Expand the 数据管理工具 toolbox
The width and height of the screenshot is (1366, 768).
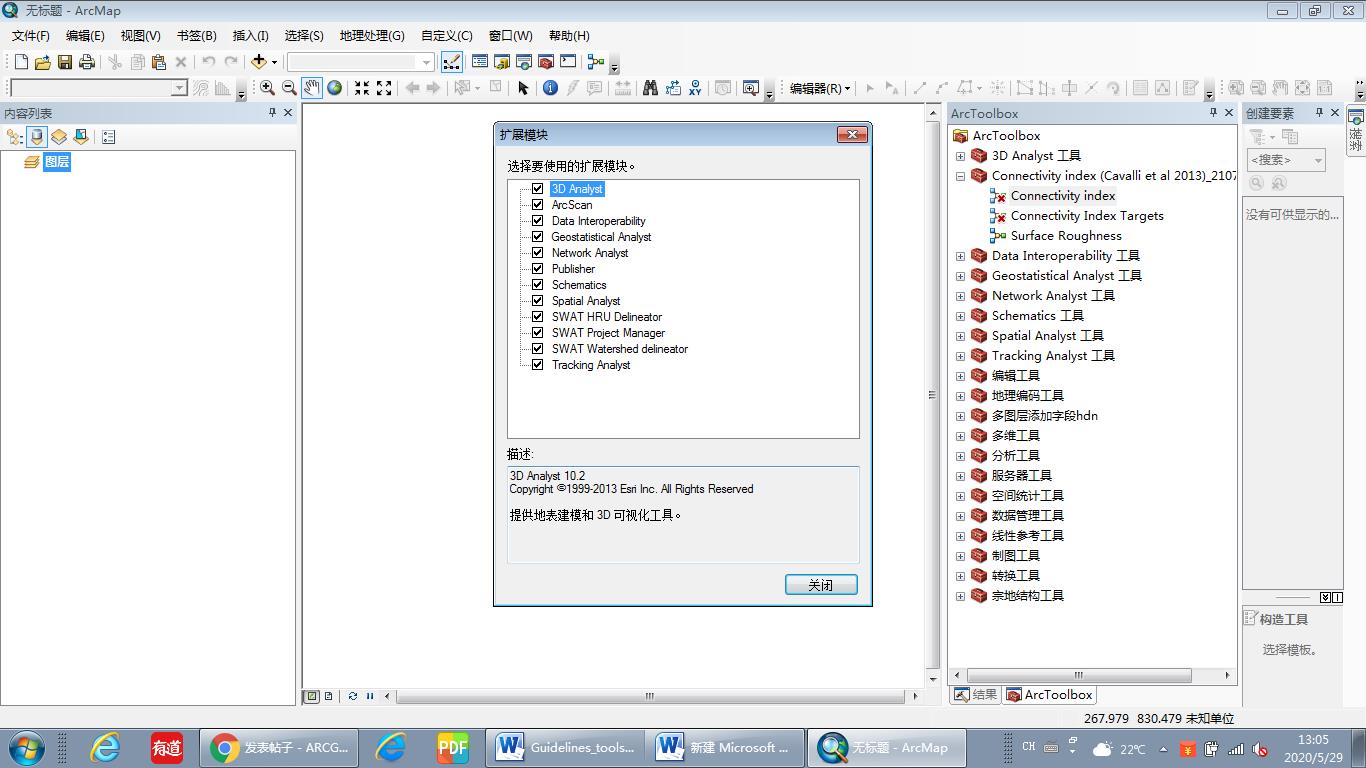pyautogui.click(x=961, y=516)
